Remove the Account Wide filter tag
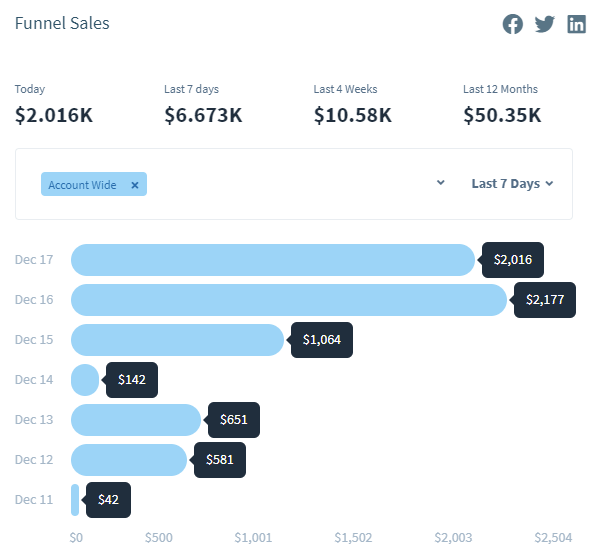The width and height of the screenshot is (592, 556). coord(134,185)
